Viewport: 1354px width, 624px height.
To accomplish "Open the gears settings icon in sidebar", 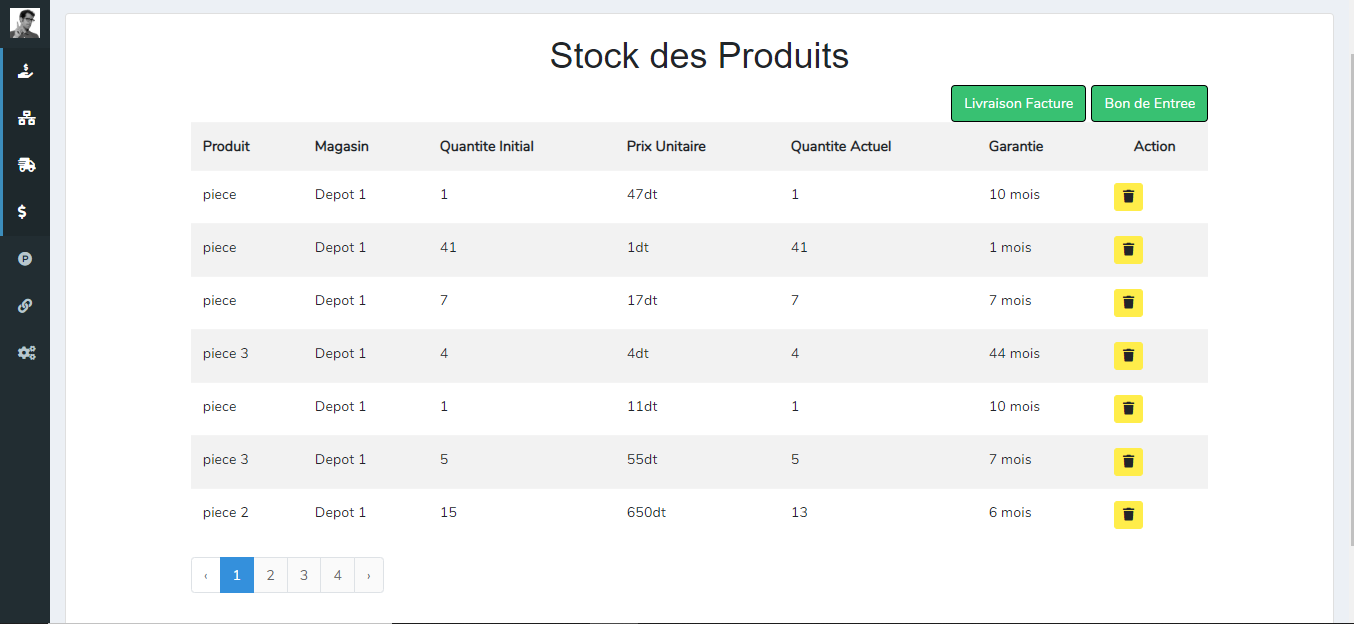I will coord(26,352).
